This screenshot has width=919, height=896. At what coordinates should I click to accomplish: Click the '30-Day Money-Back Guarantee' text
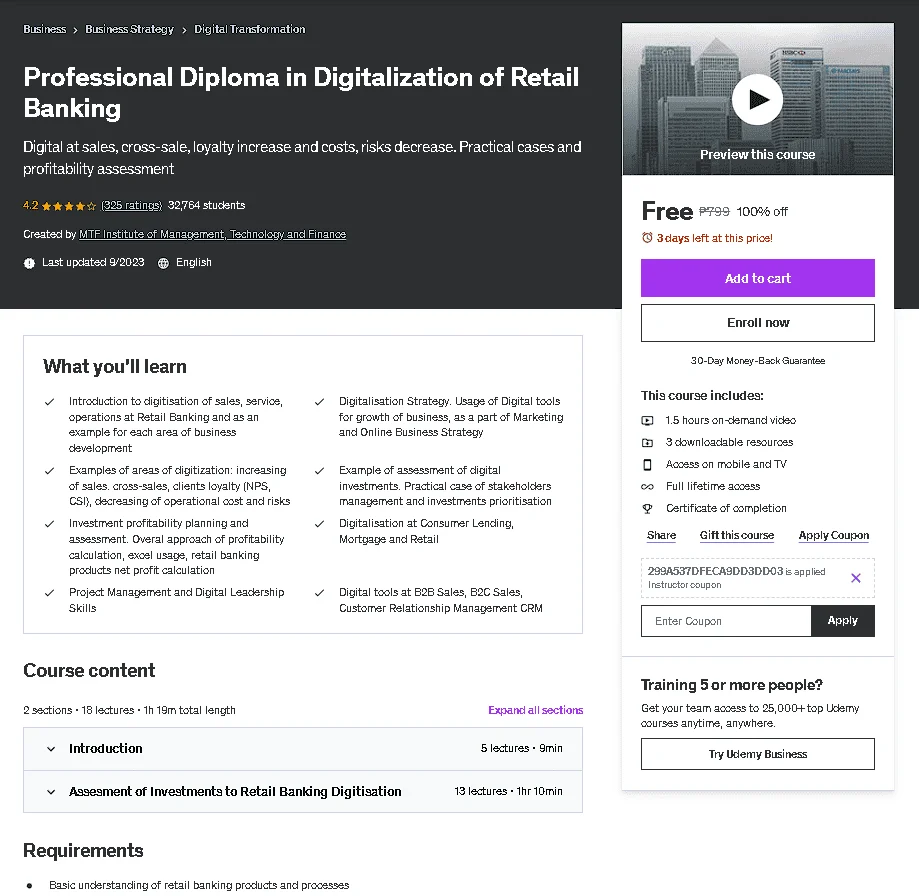(x=757, y=361)
